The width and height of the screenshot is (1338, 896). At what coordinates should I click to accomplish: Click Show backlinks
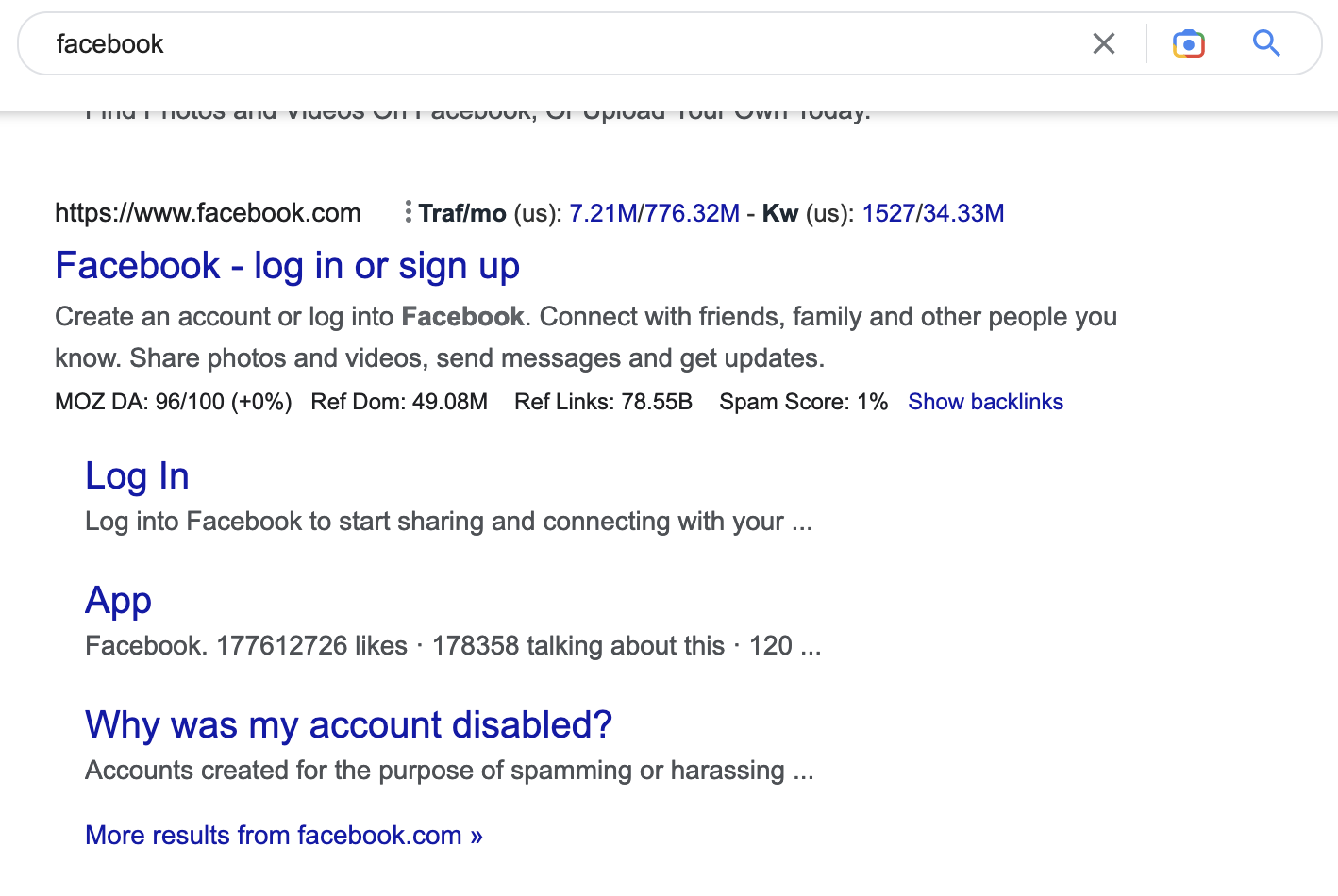pyautogui.click(x=985, y=402)
